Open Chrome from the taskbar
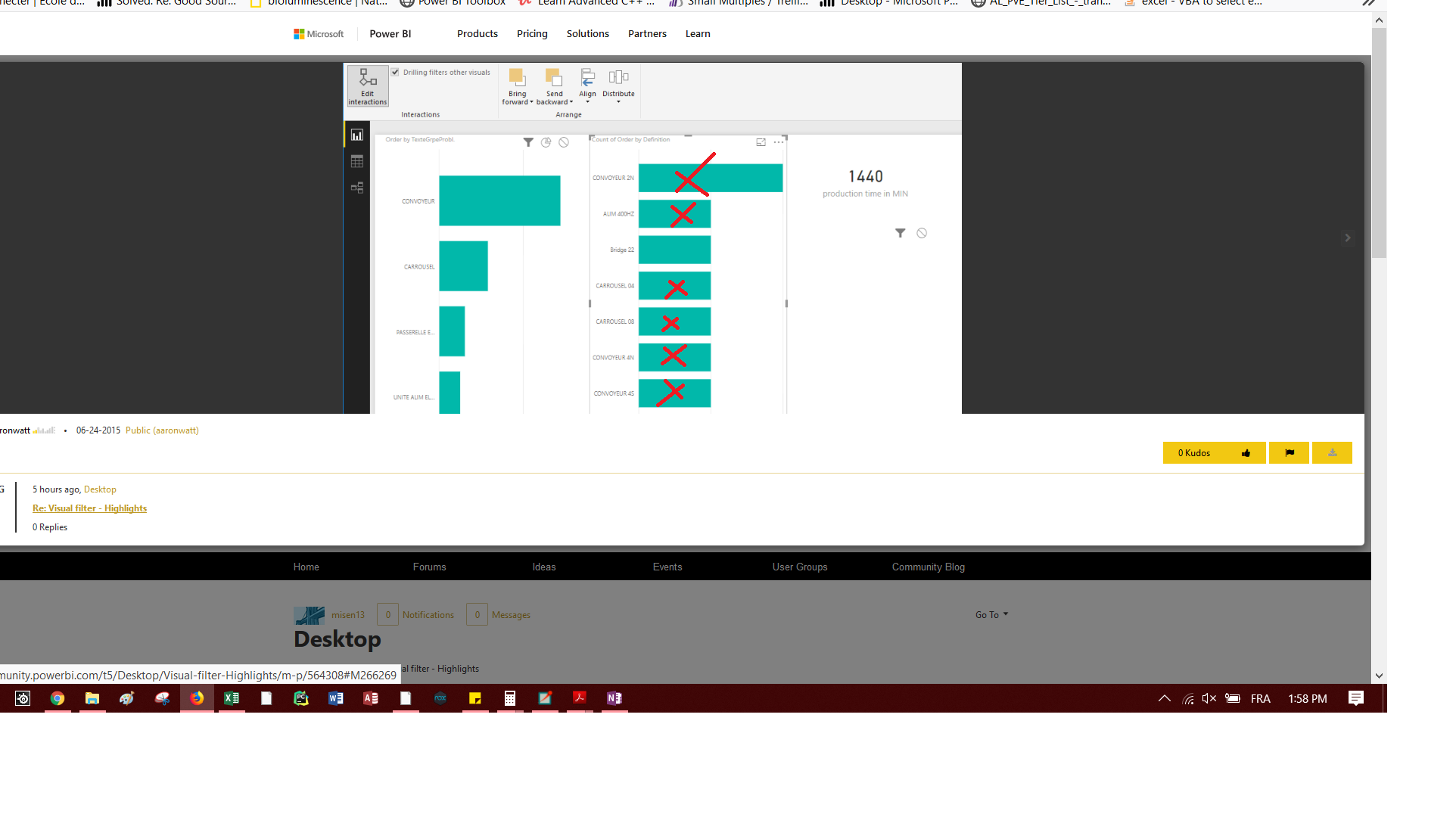The image size is (1456, 817). click(58, 698)
